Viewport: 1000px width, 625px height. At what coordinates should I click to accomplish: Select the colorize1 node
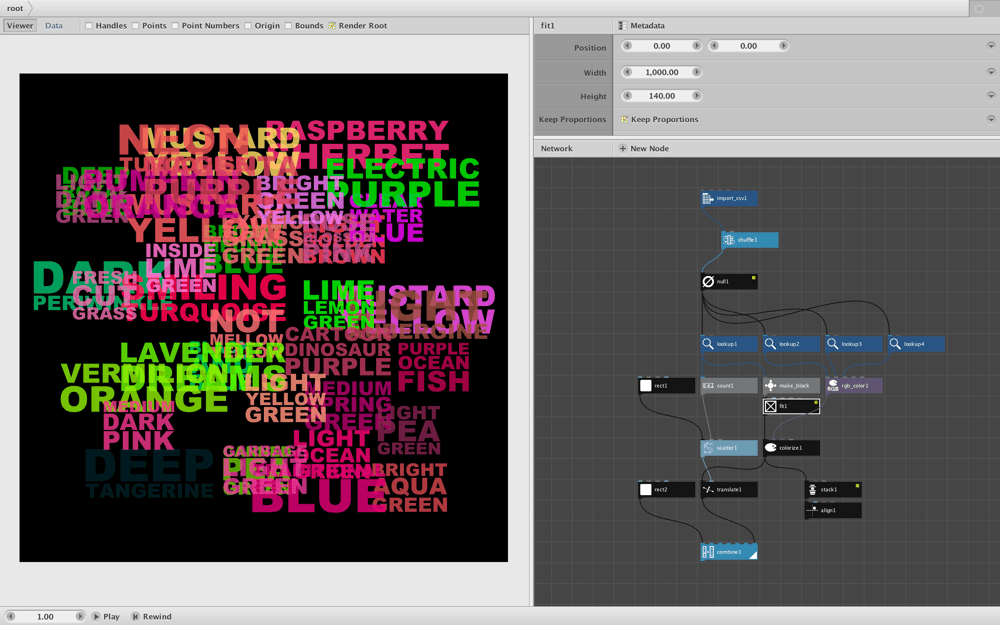coord(791,448)
